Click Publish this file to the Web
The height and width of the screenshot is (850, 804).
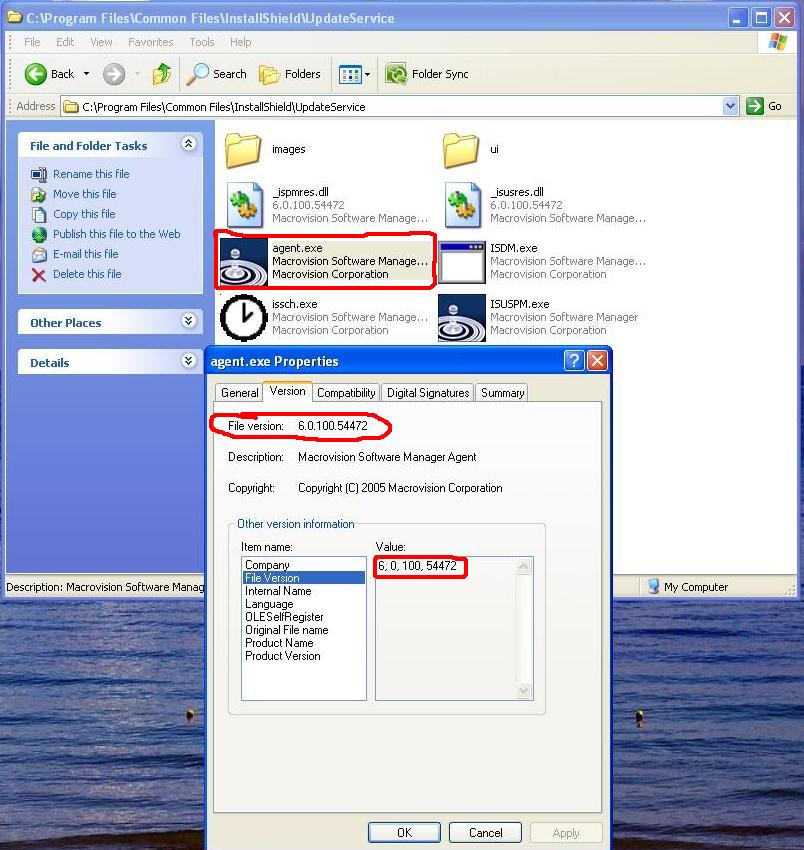coord(117,234)
